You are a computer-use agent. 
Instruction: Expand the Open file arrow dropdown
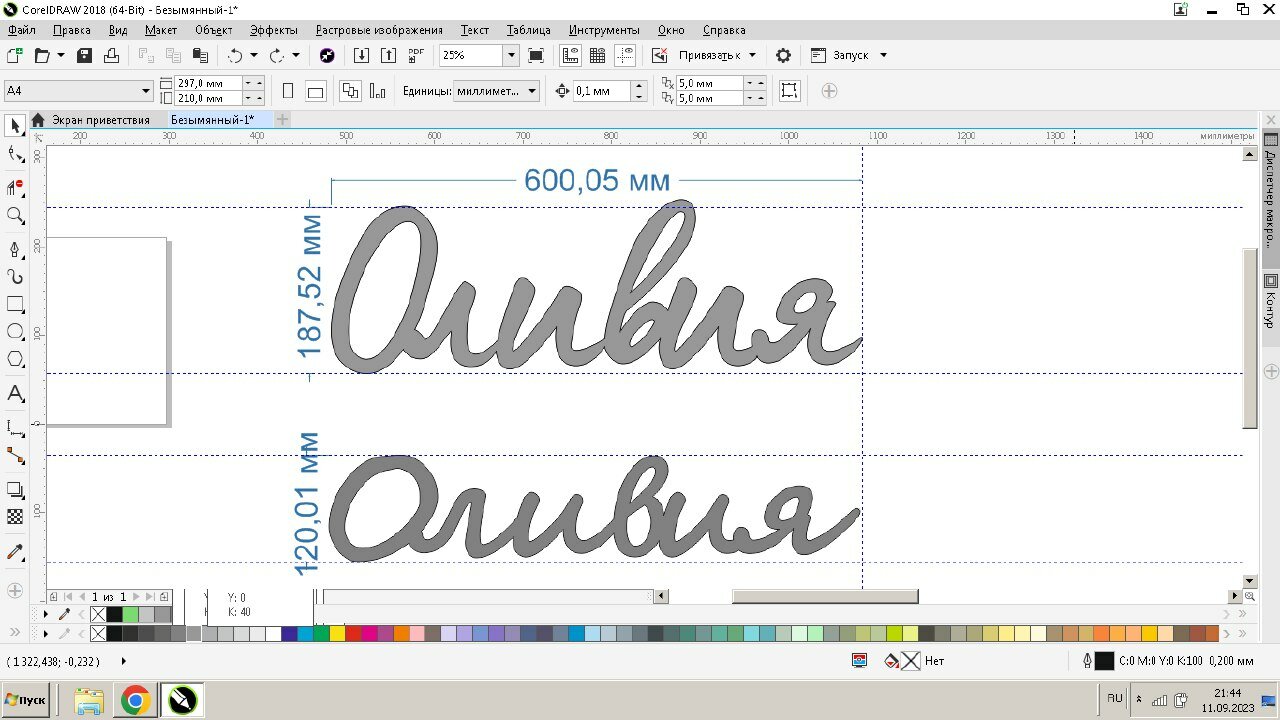click(x=60, y=55)
